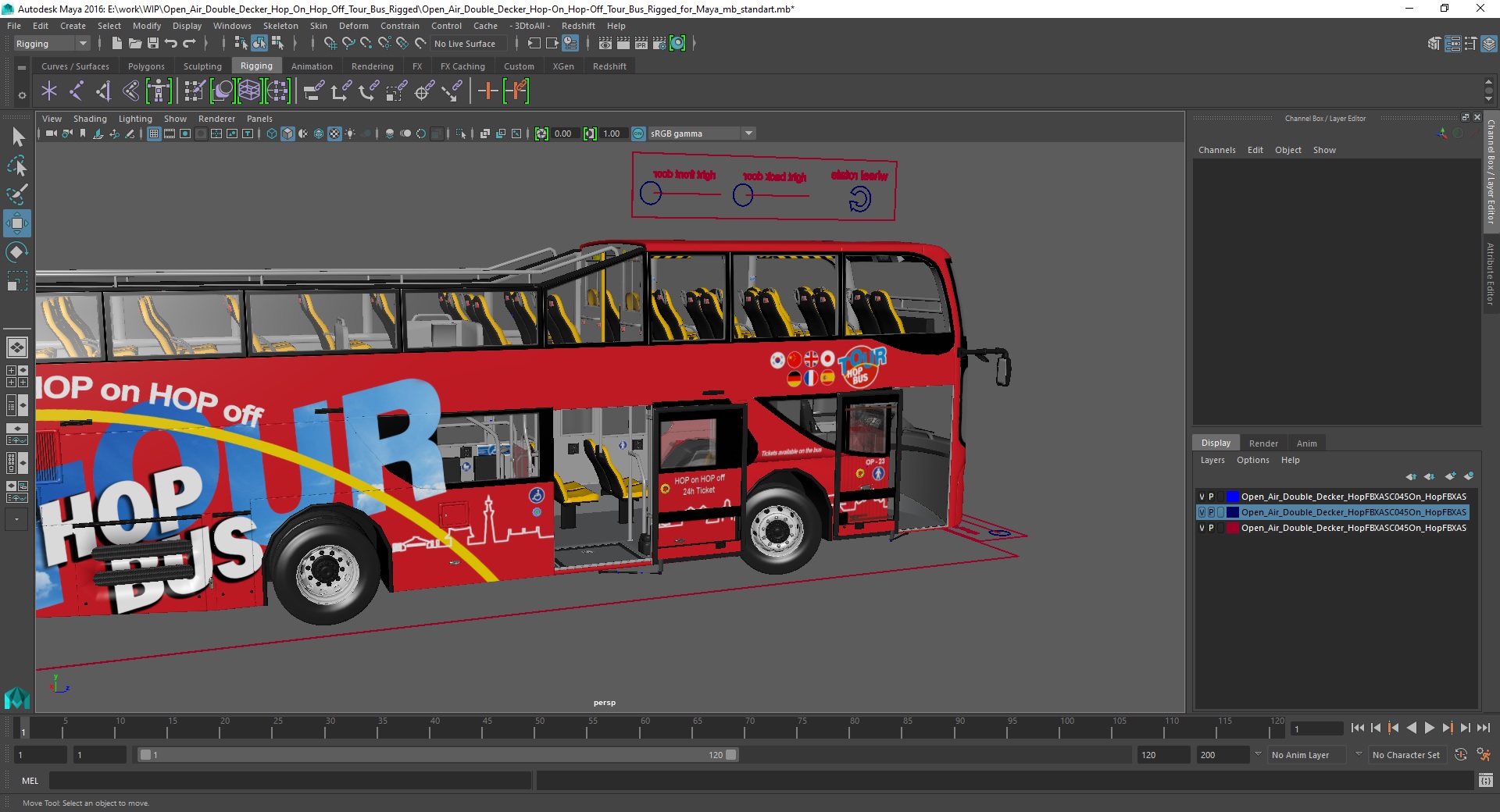Click the Create new layer icon

point(1450,476)
